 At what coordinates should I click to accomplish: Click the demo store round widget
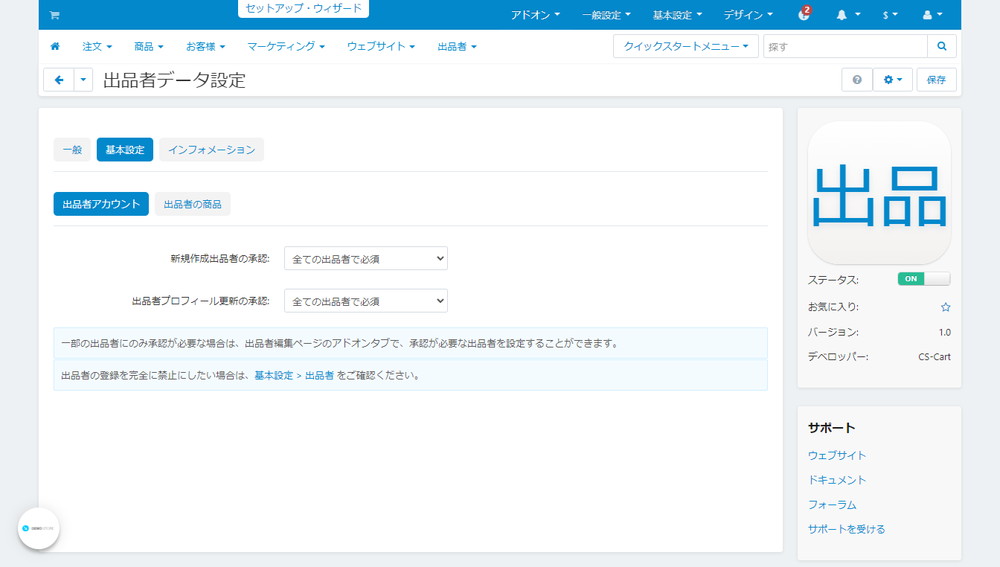38,528
